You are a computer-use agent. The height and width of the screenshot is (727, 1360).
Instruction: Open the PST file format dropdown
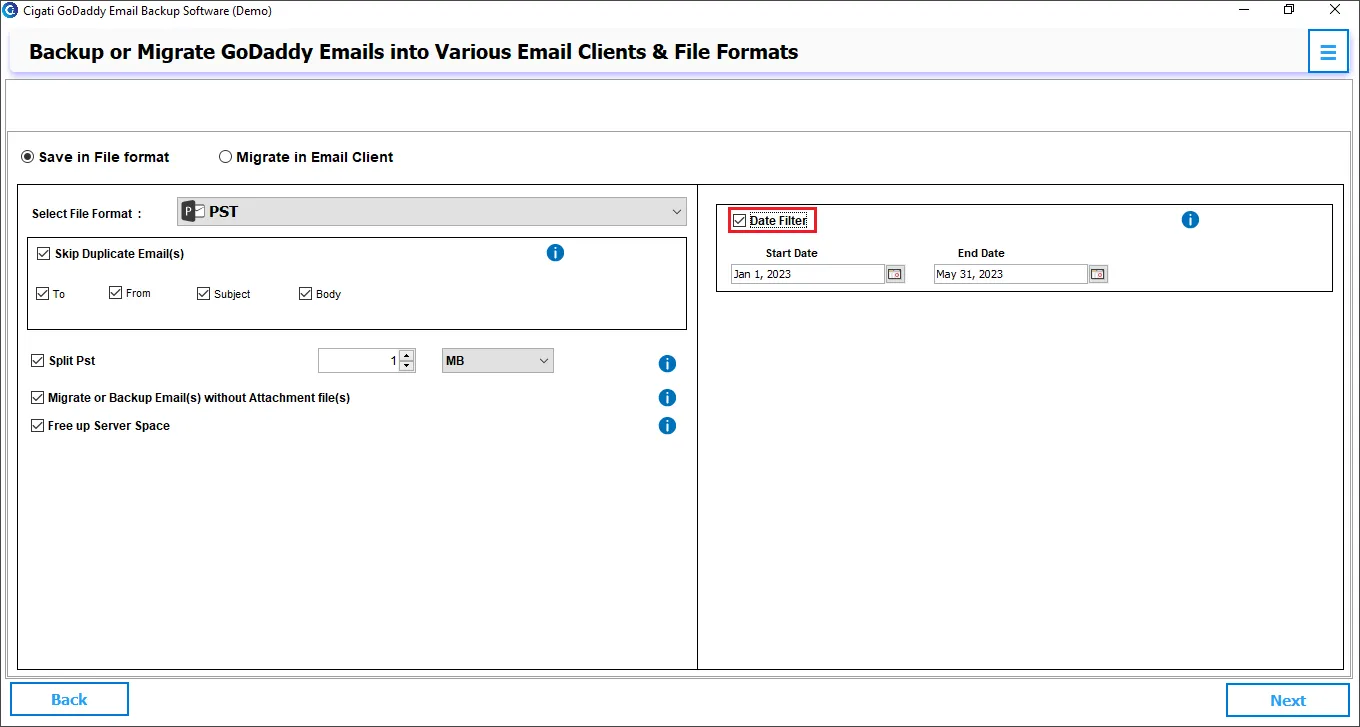432,212
